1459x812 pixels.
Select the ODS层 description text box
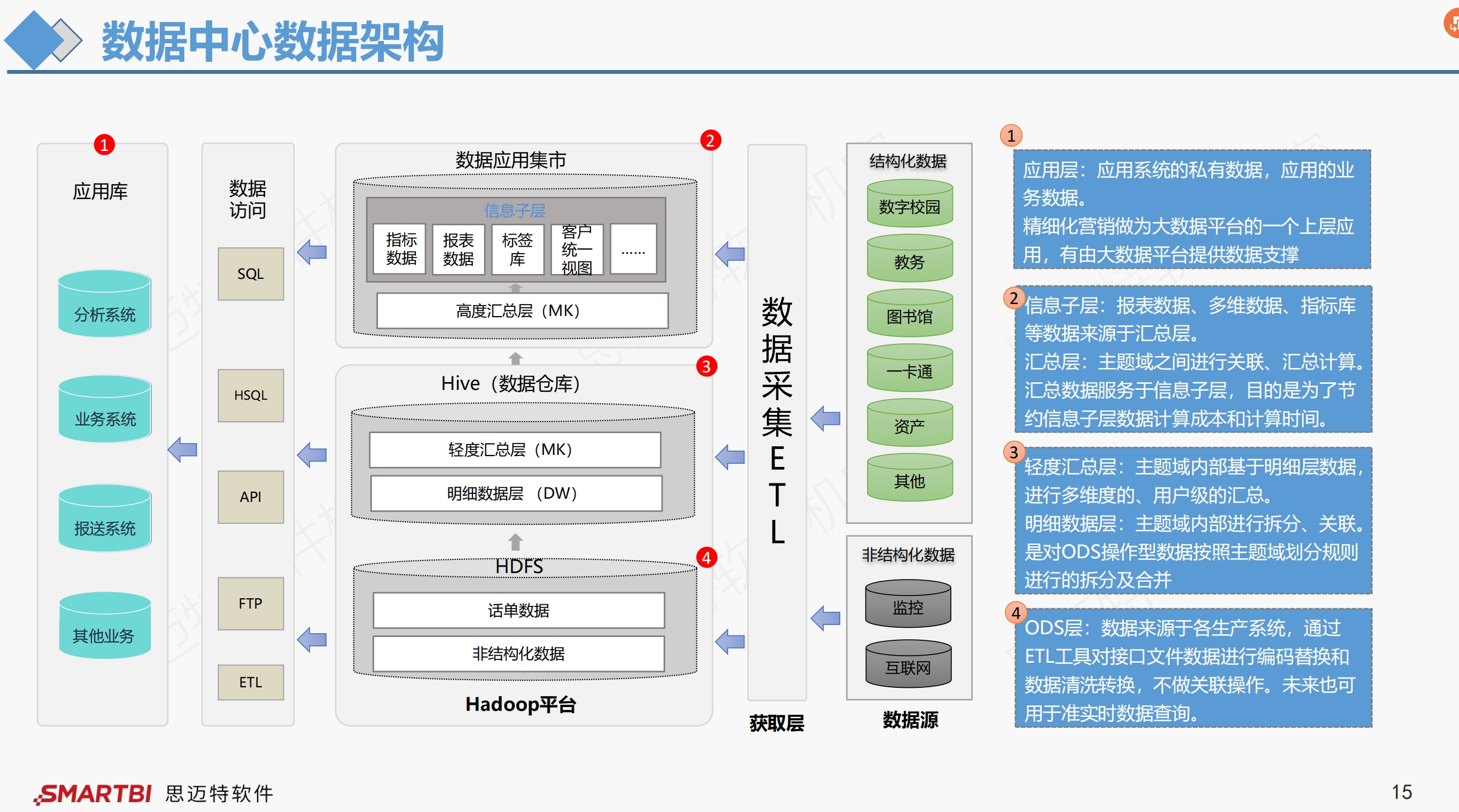pos(1193,668)
